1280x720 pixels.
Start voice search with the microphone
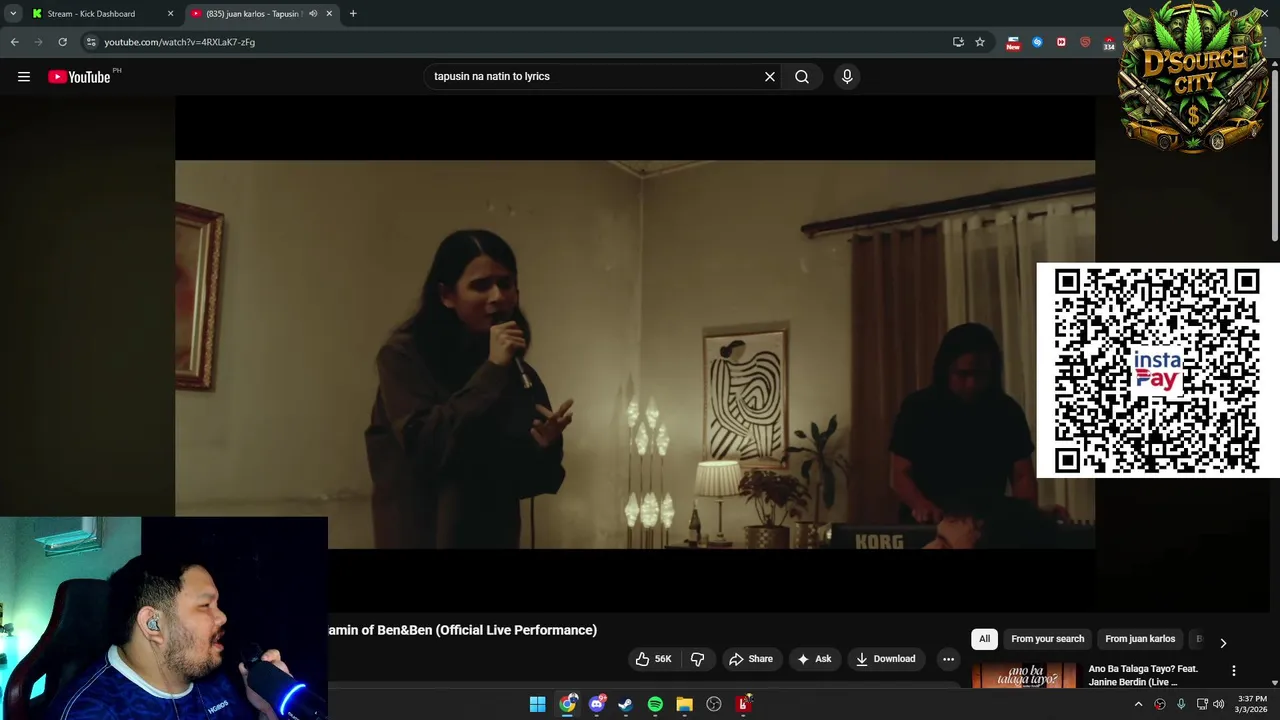click(x=847, y=77)
